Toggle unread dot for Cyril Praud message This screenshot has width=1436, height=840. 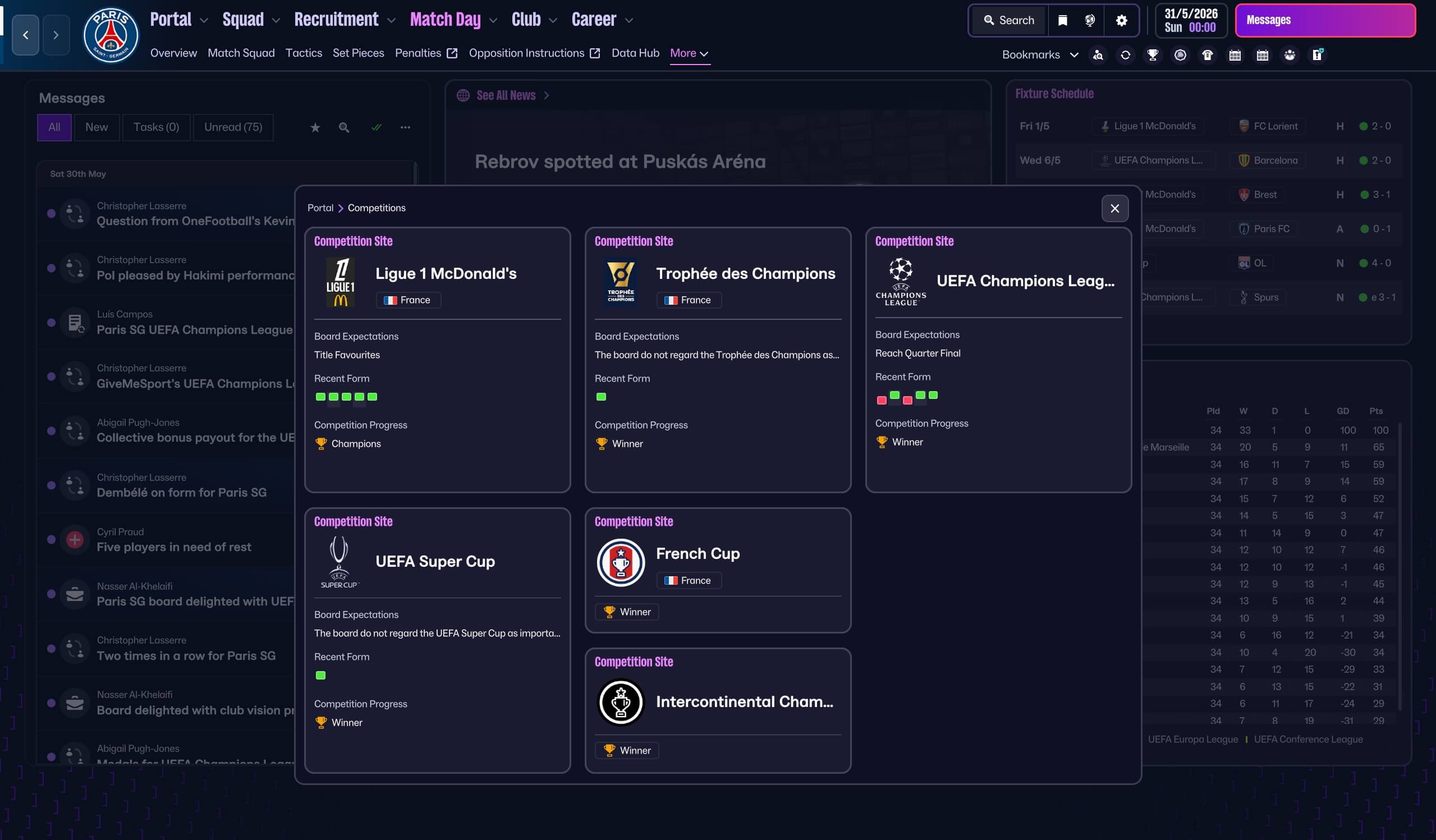pyautogui.click(x=51, y=540)
